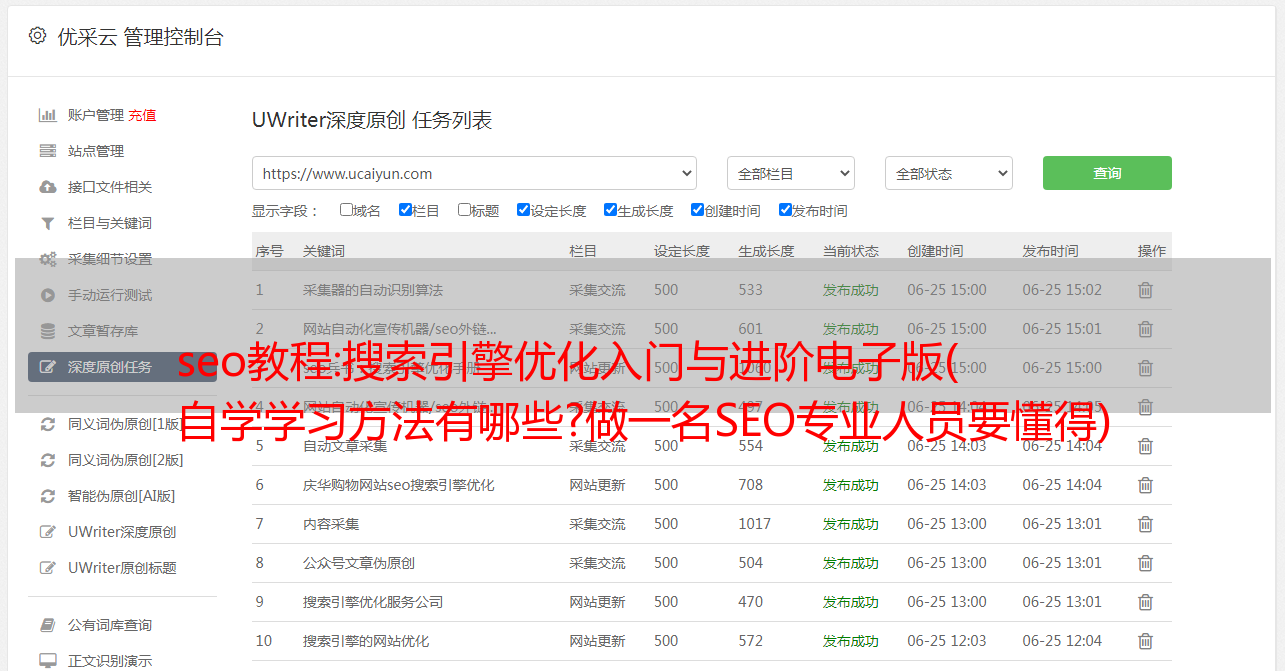Screen dimensions: 1285x671
Task: Open the 全部状态 dropdown
Action: click(x=949, y=173)
